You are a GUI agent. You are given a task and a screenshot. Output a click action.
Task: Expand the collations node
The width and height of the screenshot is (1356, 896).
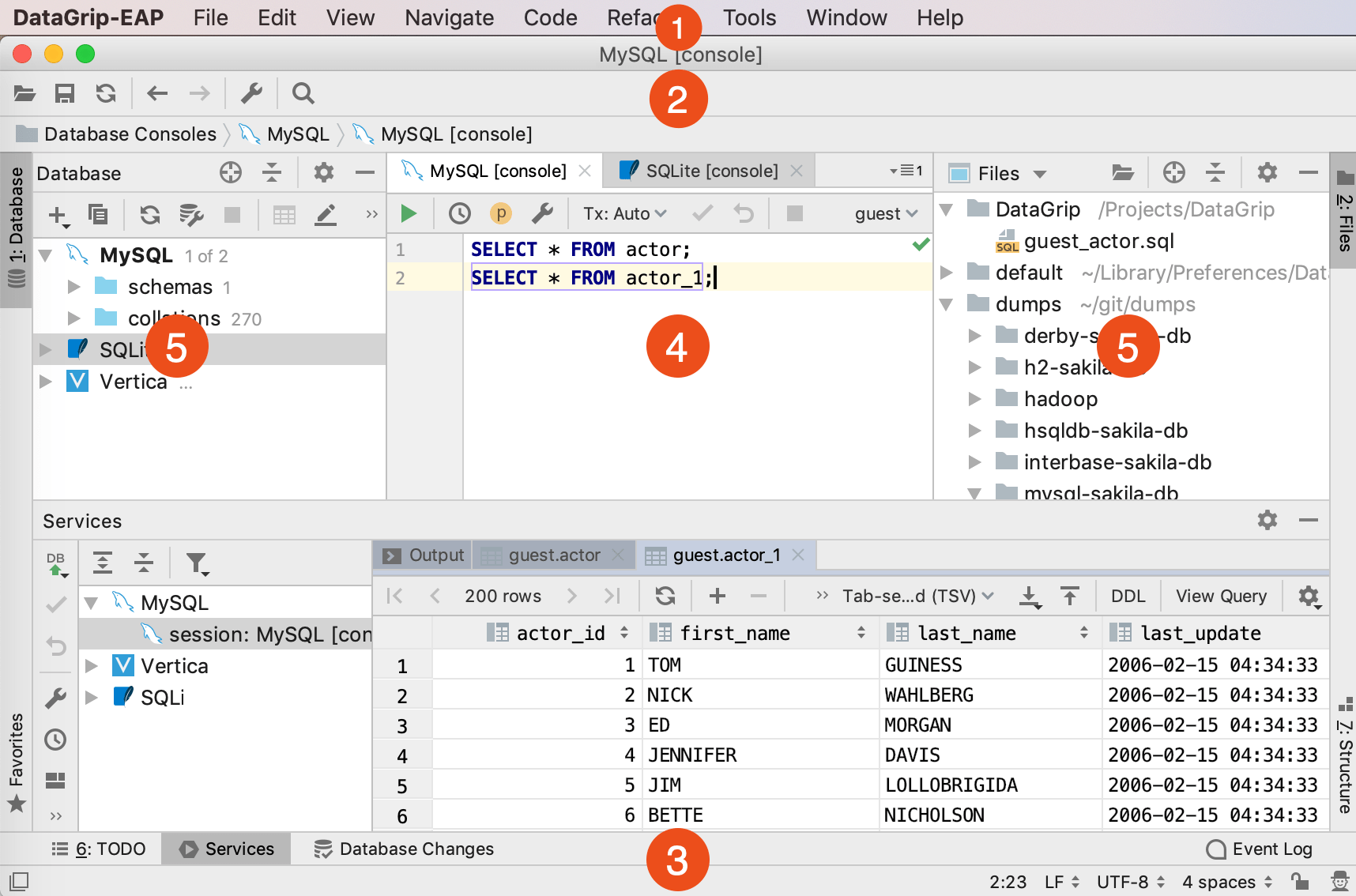pos(74,318)
